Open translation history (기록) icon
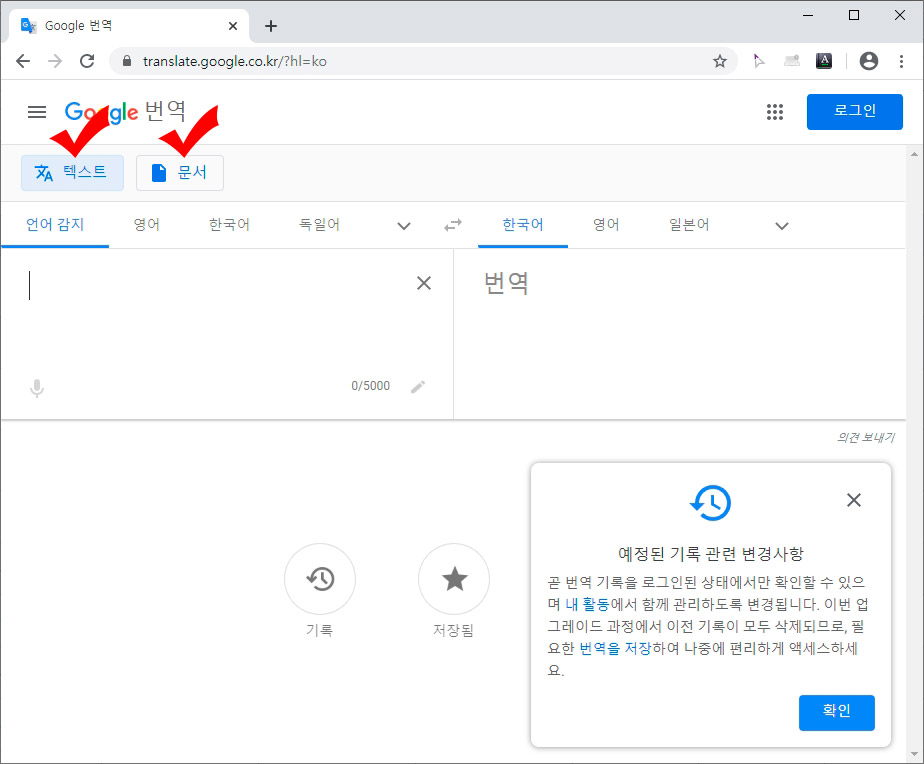The image size is (924, 764). click(x=320, y=579)
